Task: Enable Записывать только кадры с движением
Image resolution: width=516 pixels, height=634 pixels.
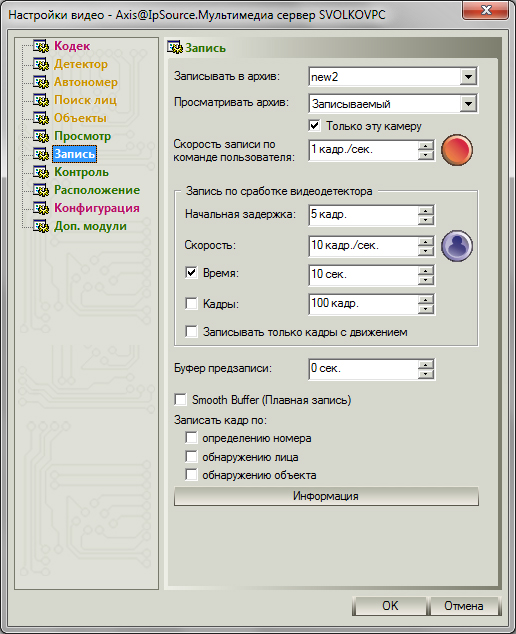Action: (191, 332)
